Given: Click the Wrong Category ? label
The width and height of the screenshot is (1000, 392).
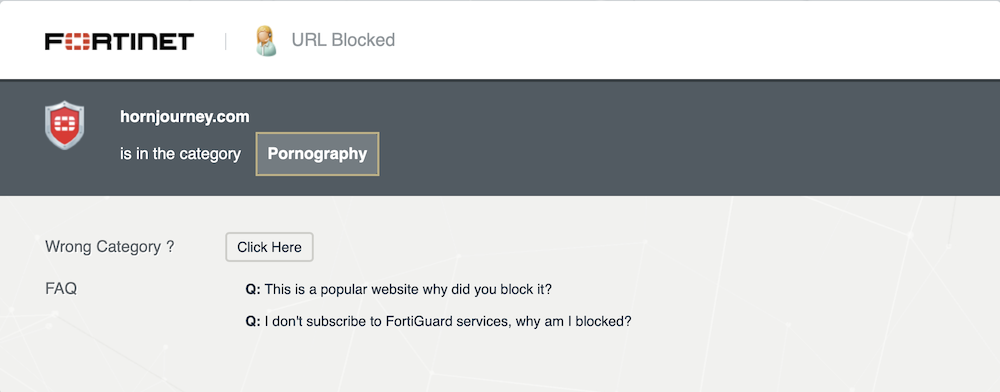Looking at the screenshot, I should [110, 247].
